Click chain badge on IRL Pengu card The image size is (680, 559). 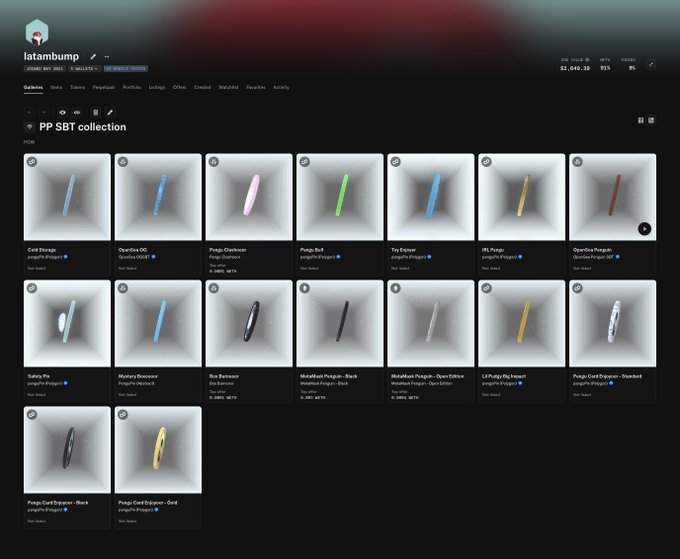[x=487, y=162]
